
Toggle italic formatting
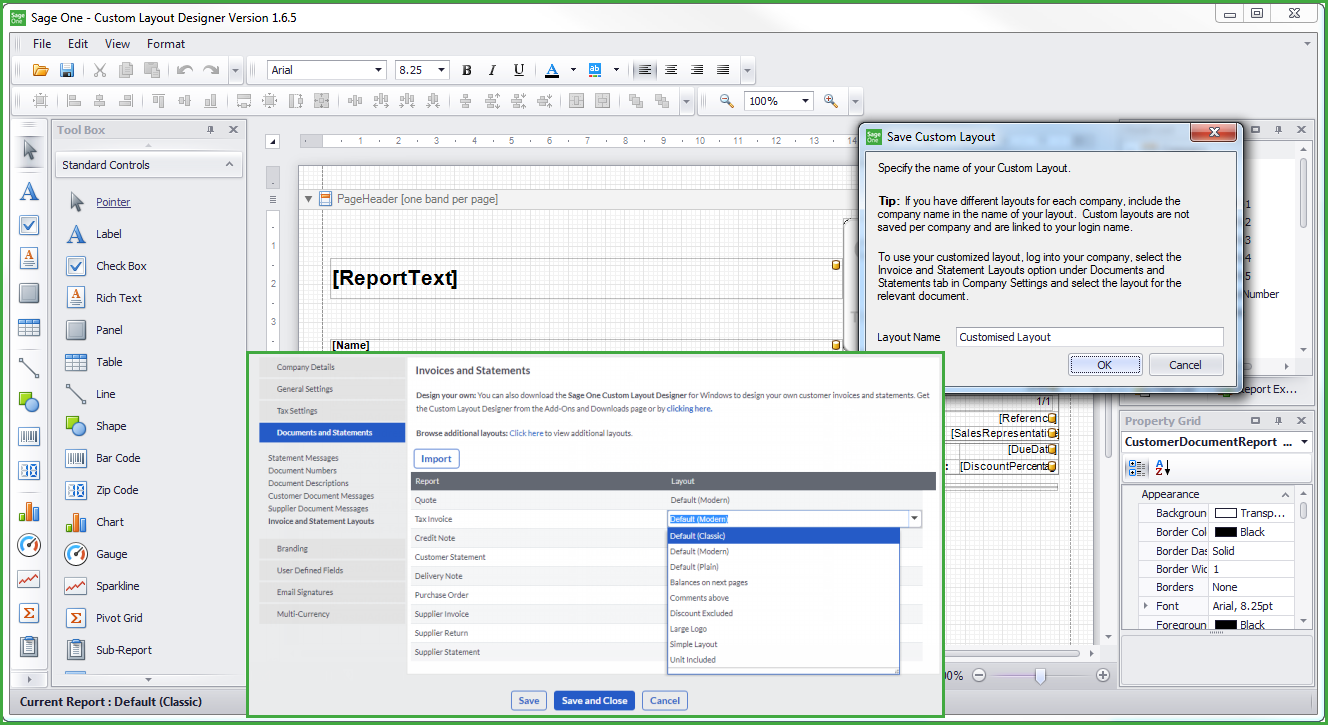pos(492,70)
